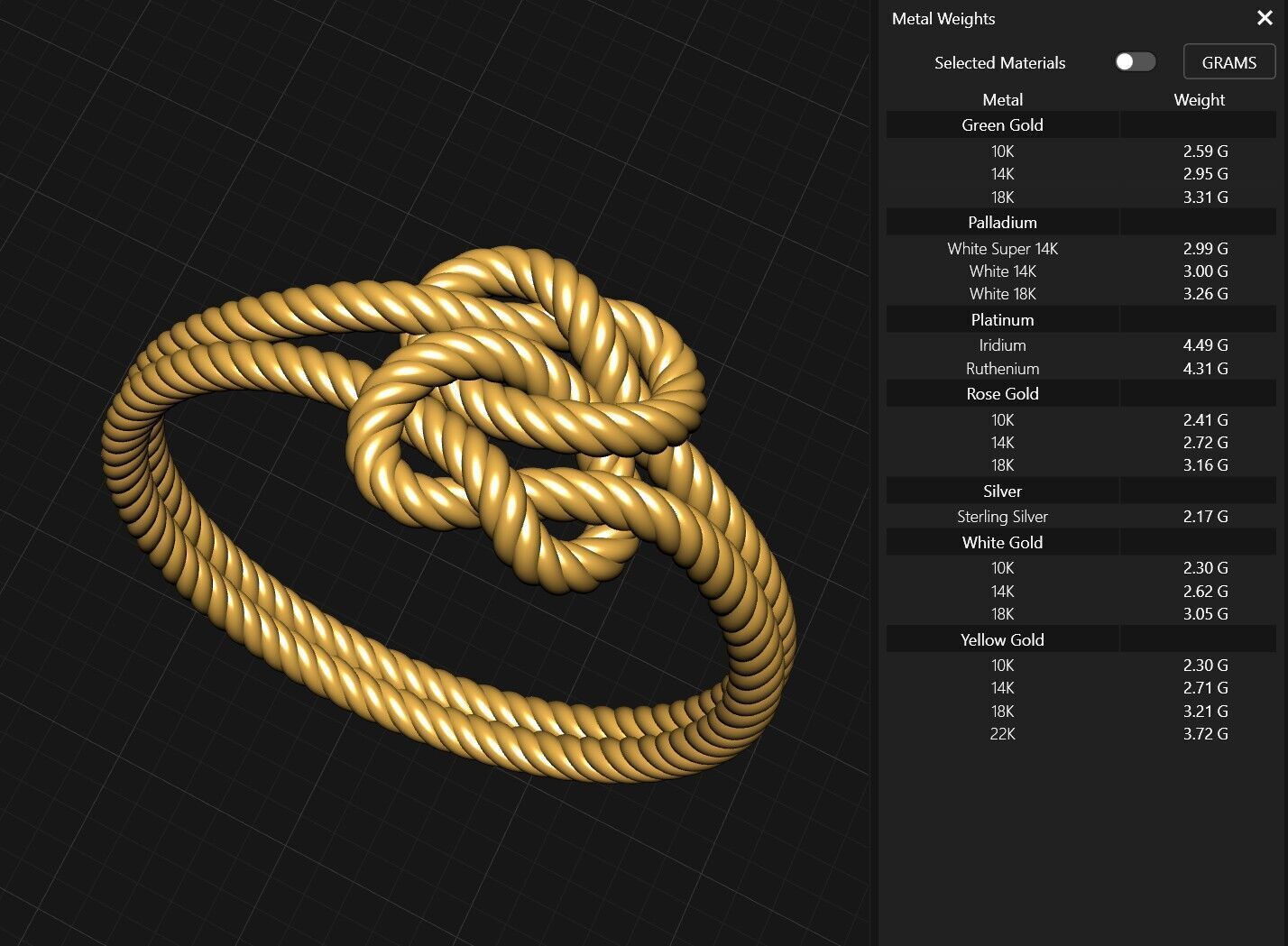Select Palladium White 18K row
This screenshot has height=946, width=1288.
tap(1081, 294)
